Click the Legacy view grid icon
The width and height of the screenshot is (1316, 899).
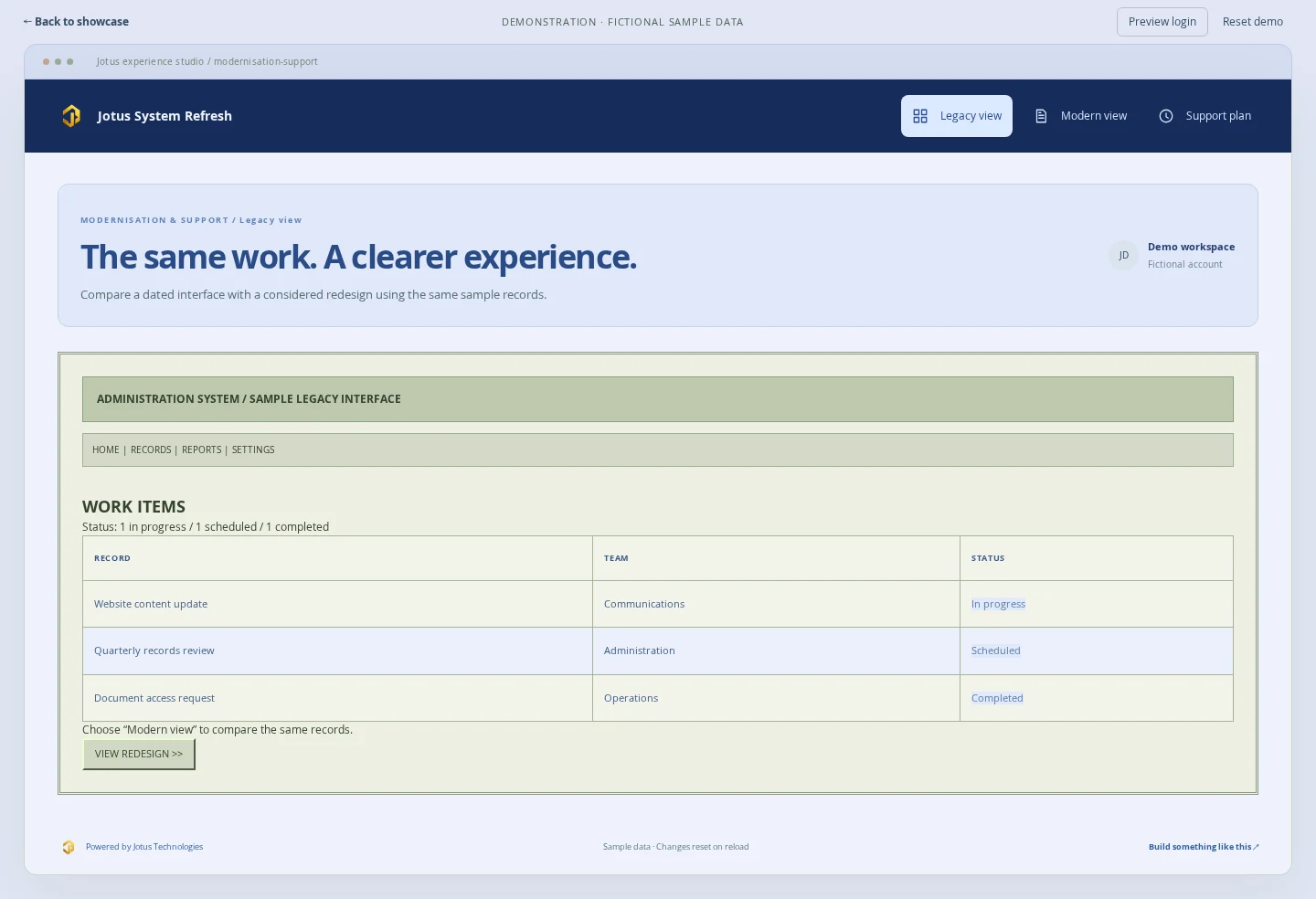pos(920,116)
